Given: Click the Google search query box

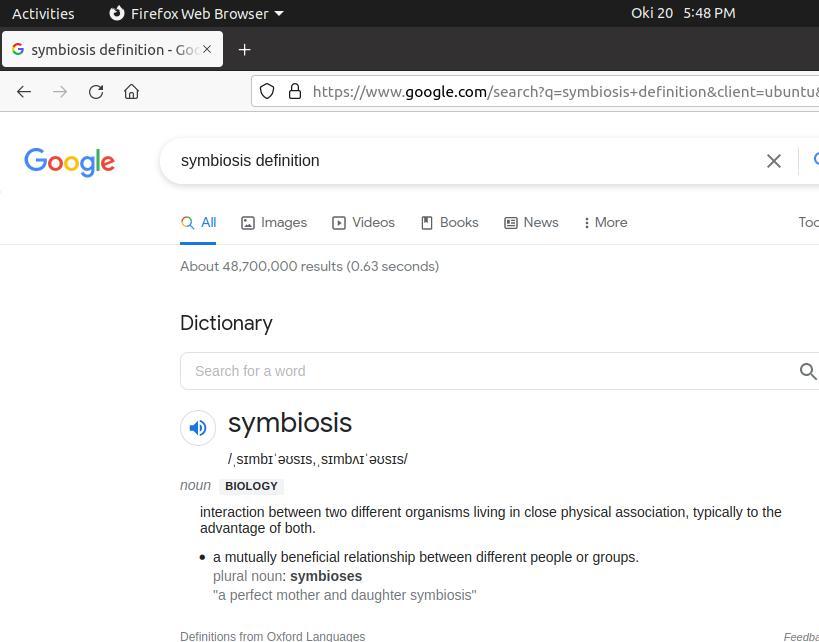Looking at the screenshot, I should pos(465,161).
